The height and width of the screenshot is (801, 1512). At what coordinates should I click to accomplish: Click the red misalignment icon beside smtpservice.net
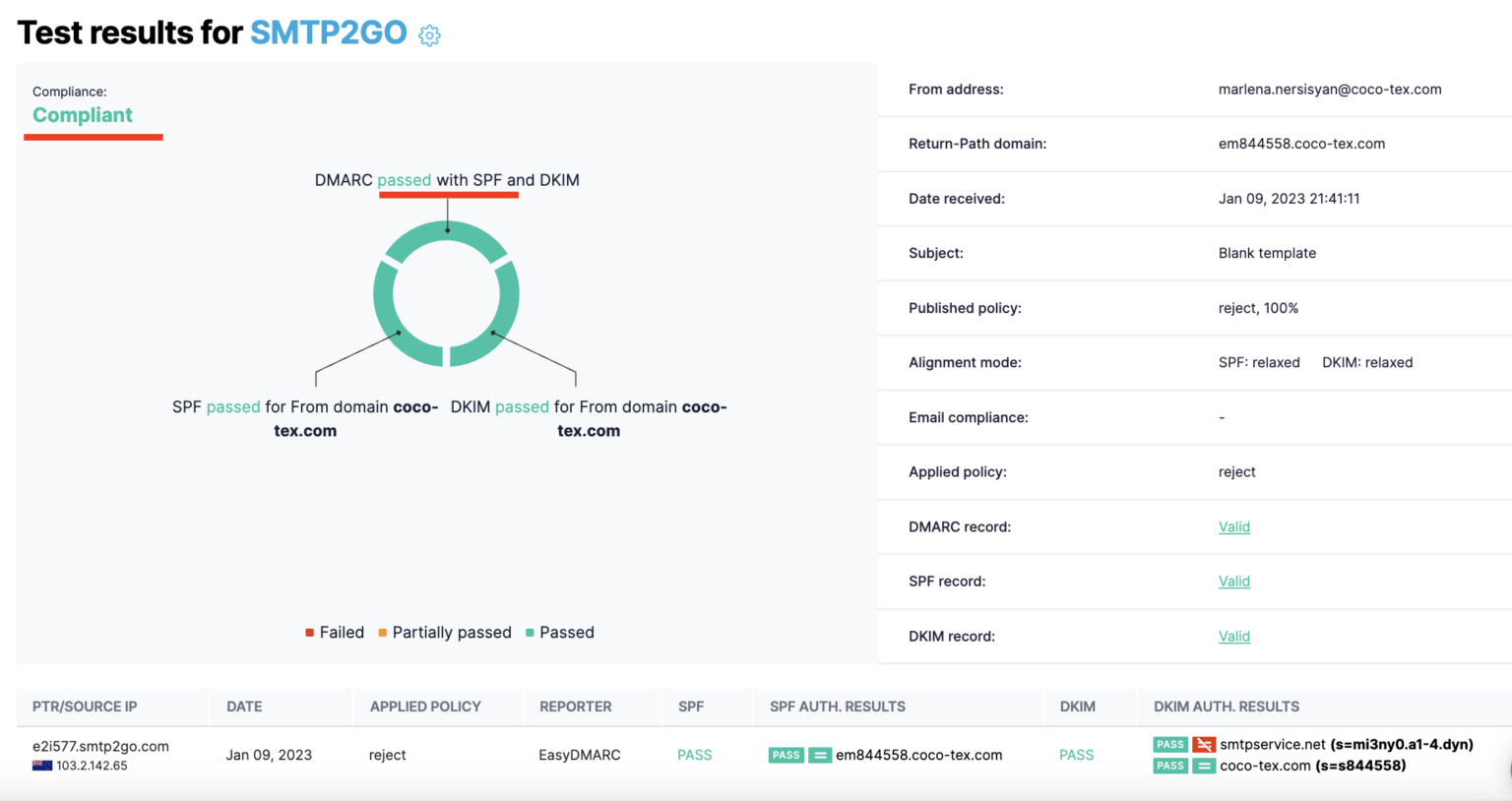(x=1203, y=744)
